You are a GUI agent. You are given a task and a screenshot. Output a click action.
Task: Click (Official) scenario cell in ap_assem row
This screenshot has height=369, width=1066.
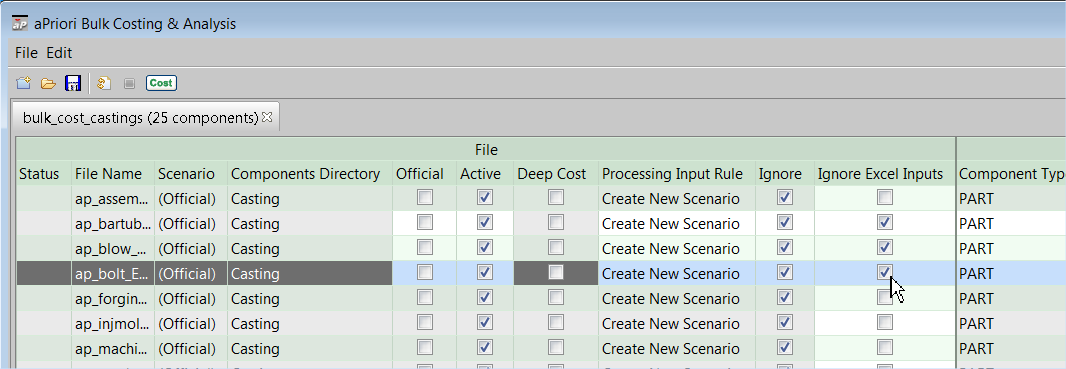(x=191, y=198)
